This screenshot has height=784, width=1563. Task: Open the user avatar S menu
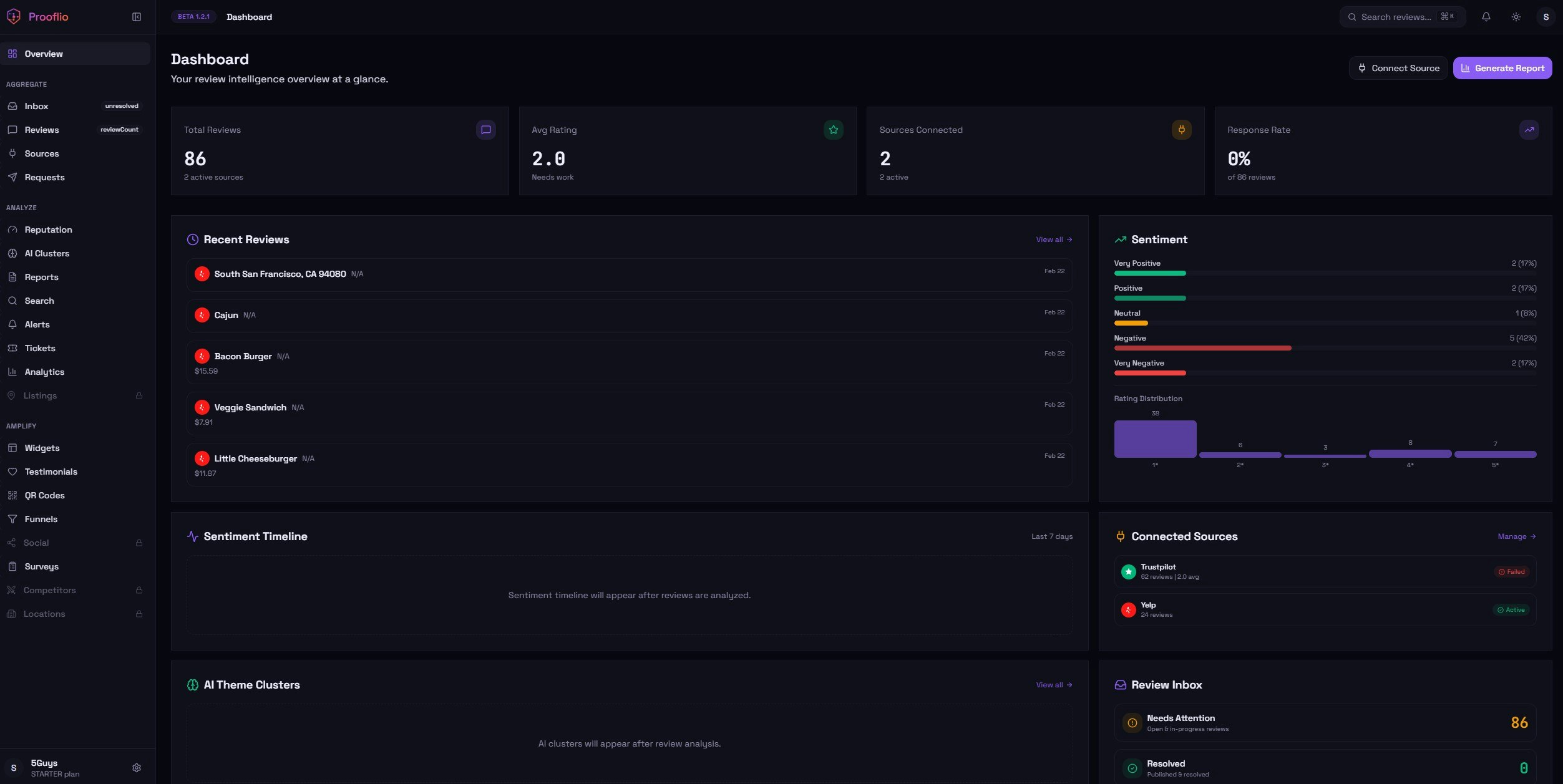coord(1546,17)
